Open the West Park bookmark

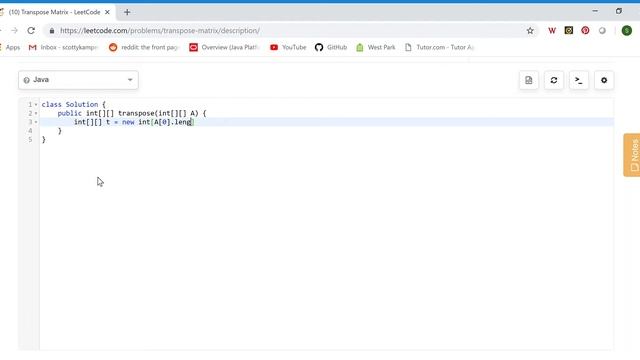click(x=376, y=47)
